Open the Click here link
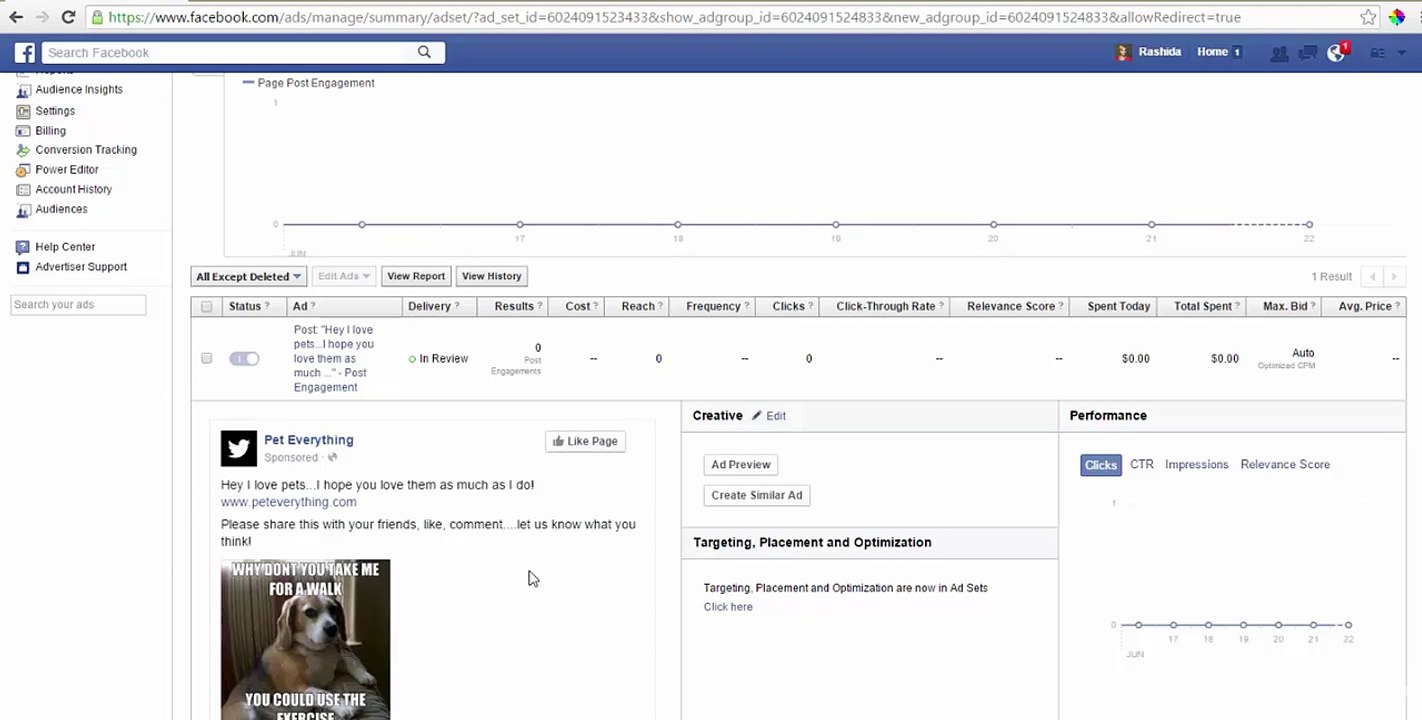This screenshot has height=720, width=1422. click(x=728, y=607)
